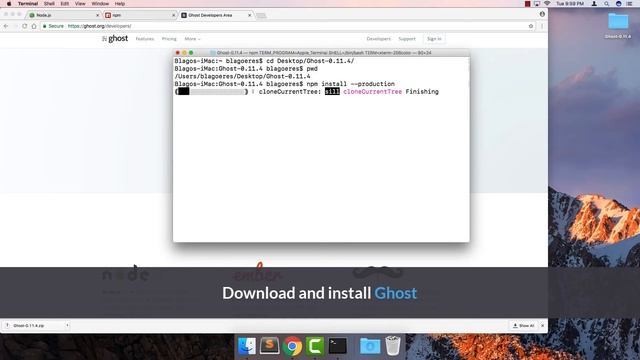
Task: Go to Chrome home page
Action: (x=34, y=26)
